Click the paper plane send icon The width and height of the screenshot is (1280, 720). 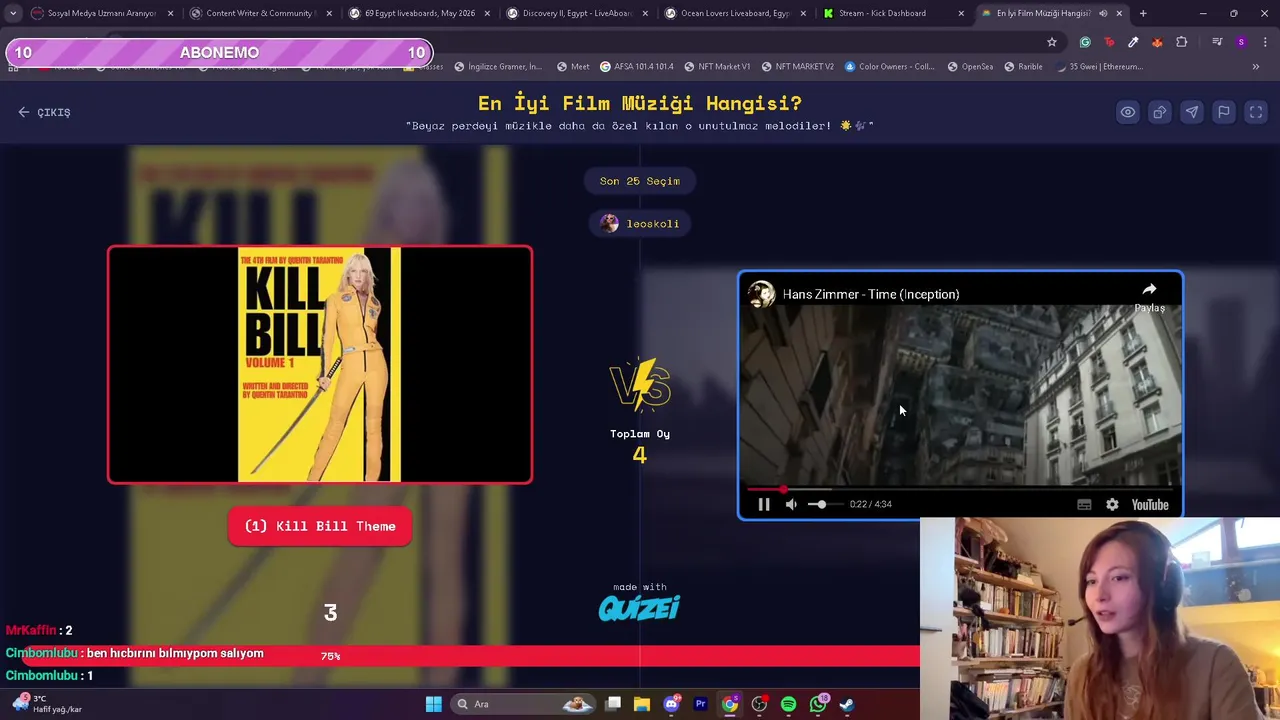[x=1192, y=112]
